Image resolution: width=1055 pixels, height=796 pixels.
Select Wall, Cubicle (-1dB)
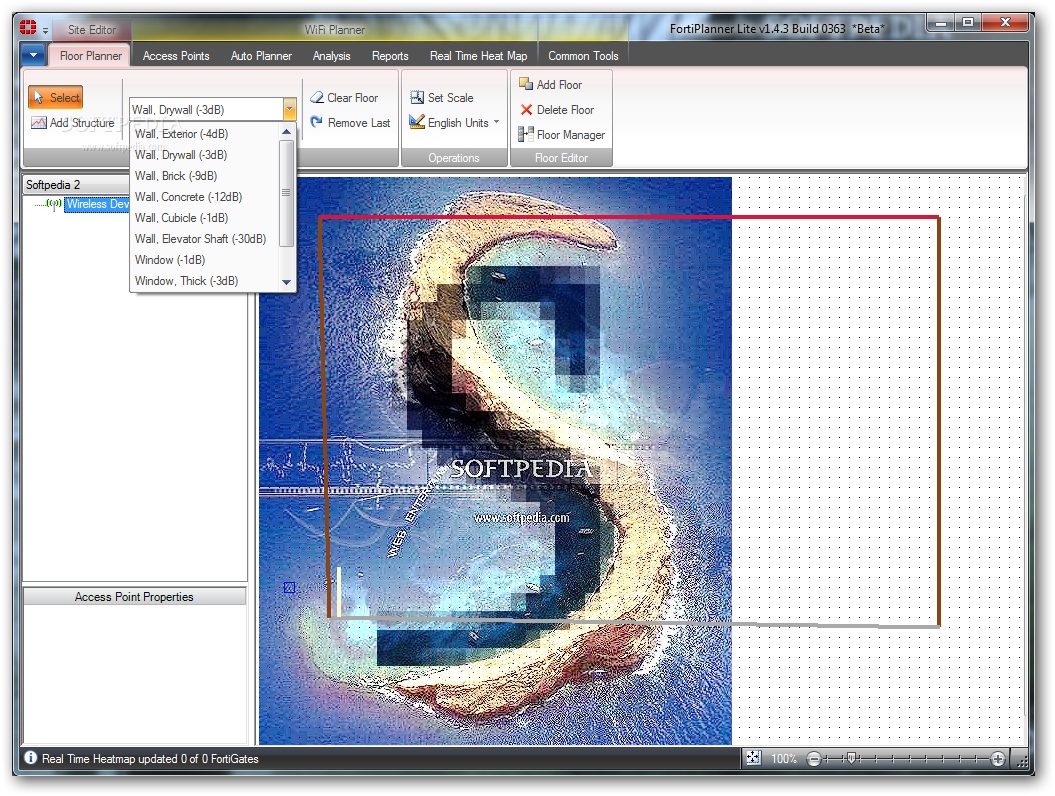pyautogui.click(x=204, y=217)
